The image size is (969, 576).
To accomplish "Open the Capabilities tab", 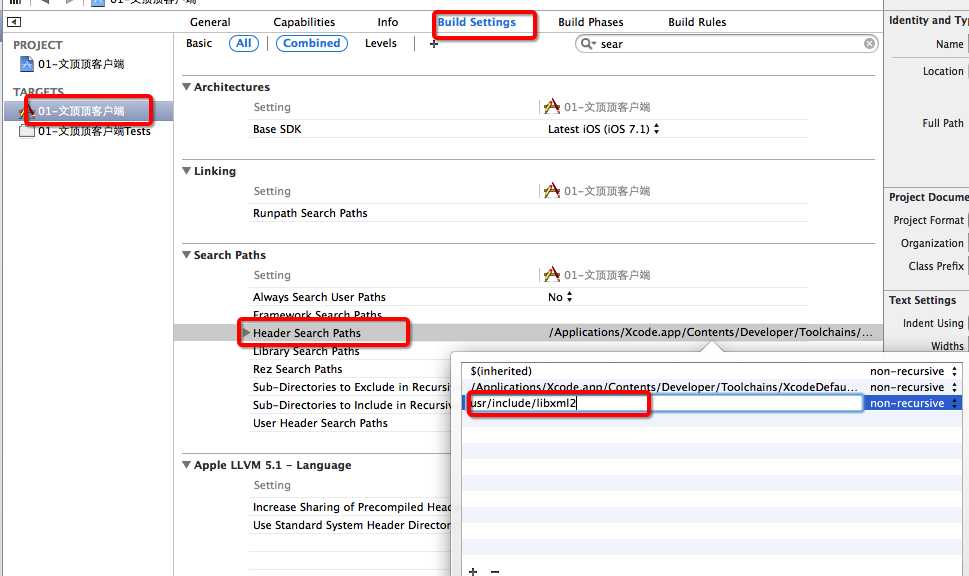I will click(304, 22).
